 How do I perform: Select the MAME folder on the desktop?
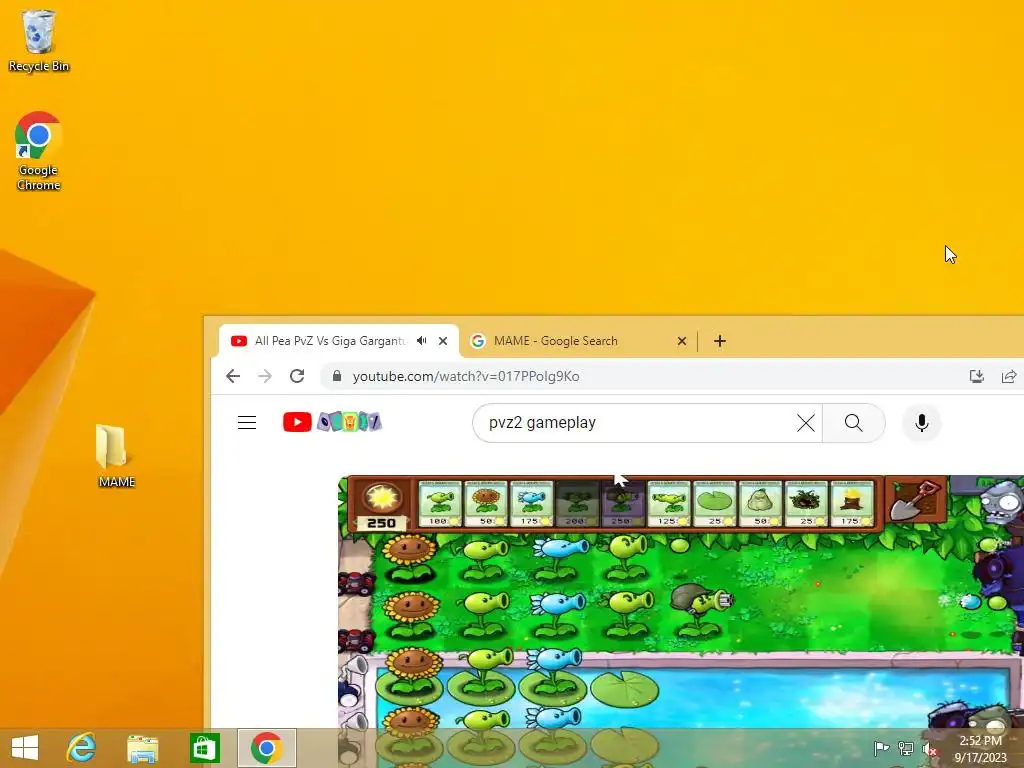point(116,456)
